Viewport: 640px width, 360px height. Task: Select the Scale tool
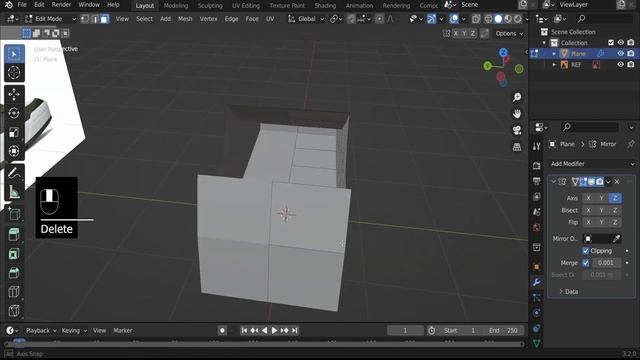14,132
